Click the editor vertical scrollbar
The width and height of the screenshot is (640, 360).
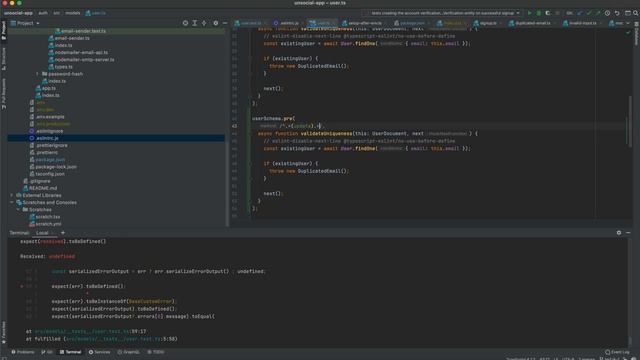630,121
